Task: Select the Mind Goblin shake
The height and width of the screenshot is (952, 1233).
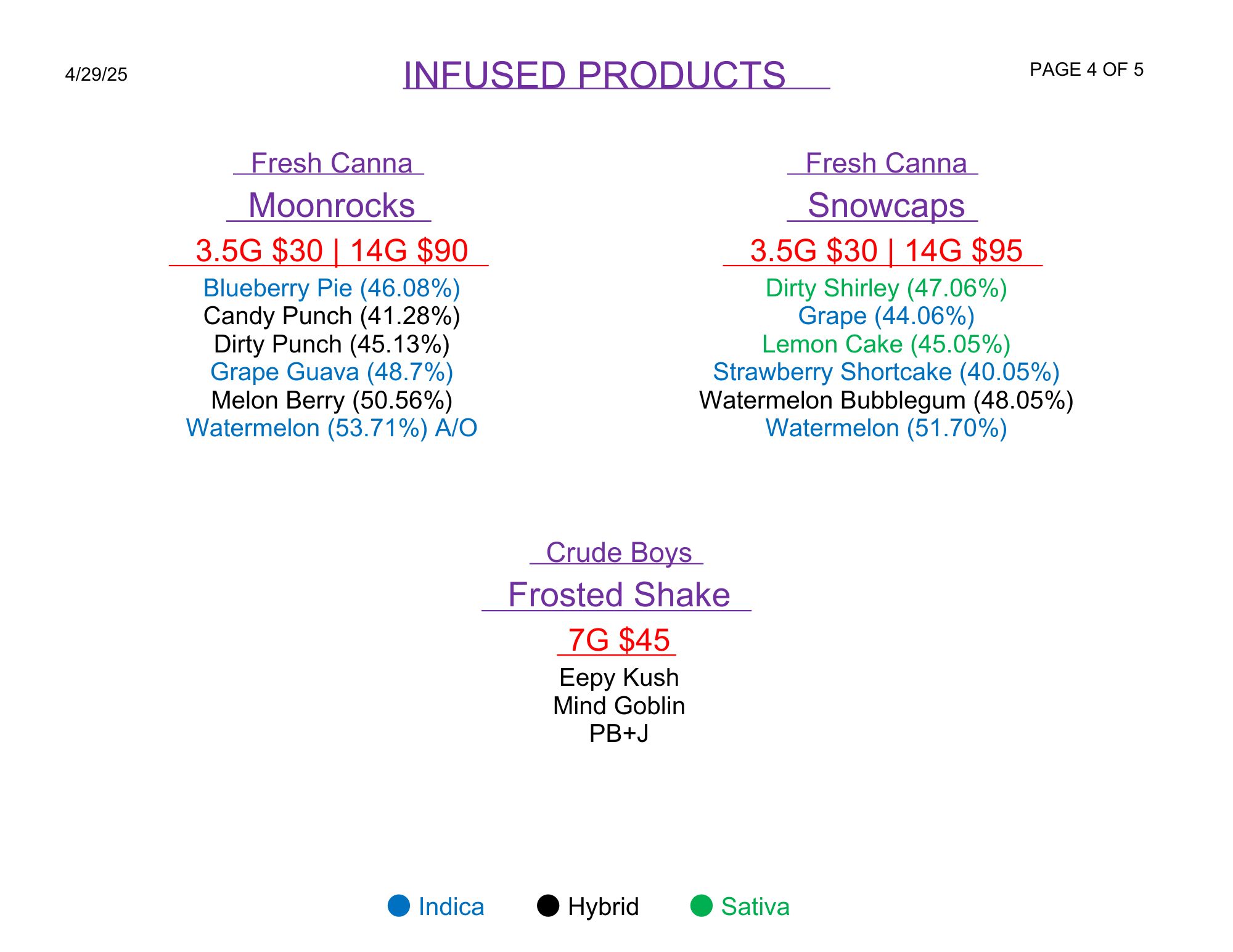Action: click(619, 706)
